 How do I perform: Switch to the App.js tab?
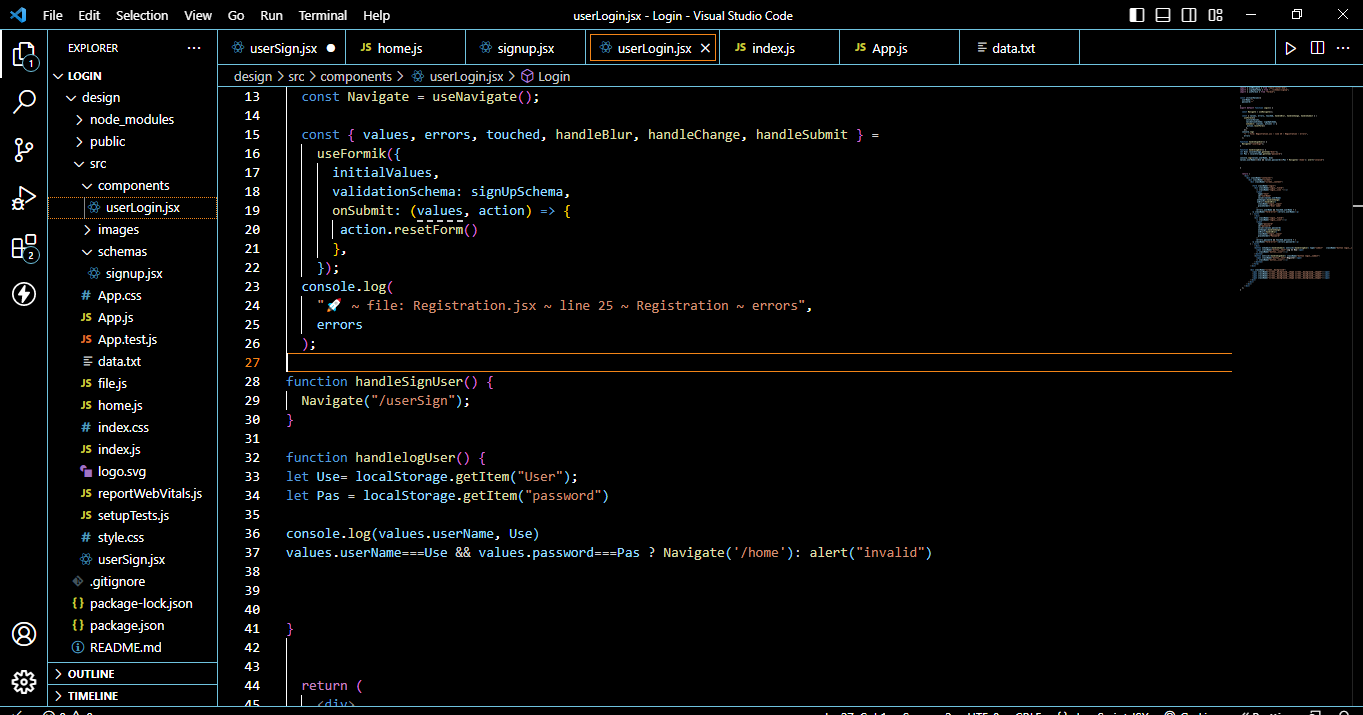pyautogui.click(x=899, y=48)
